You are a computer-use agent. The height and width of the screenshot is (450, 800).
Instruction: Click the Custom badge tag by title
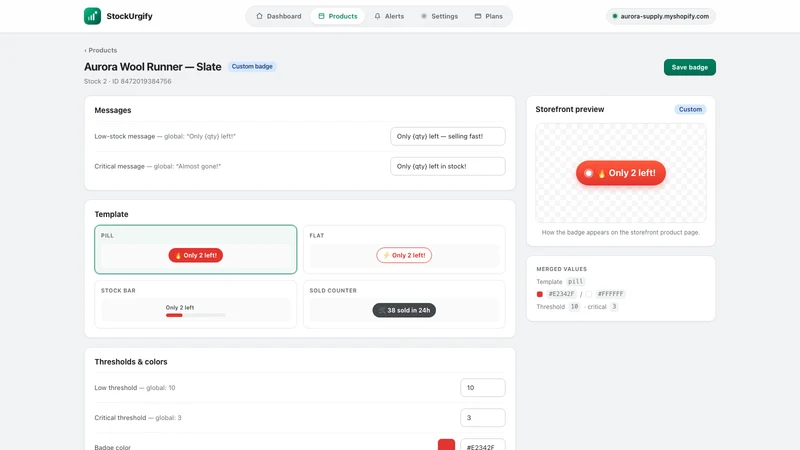pyautogui.click(x=252, y=66)
